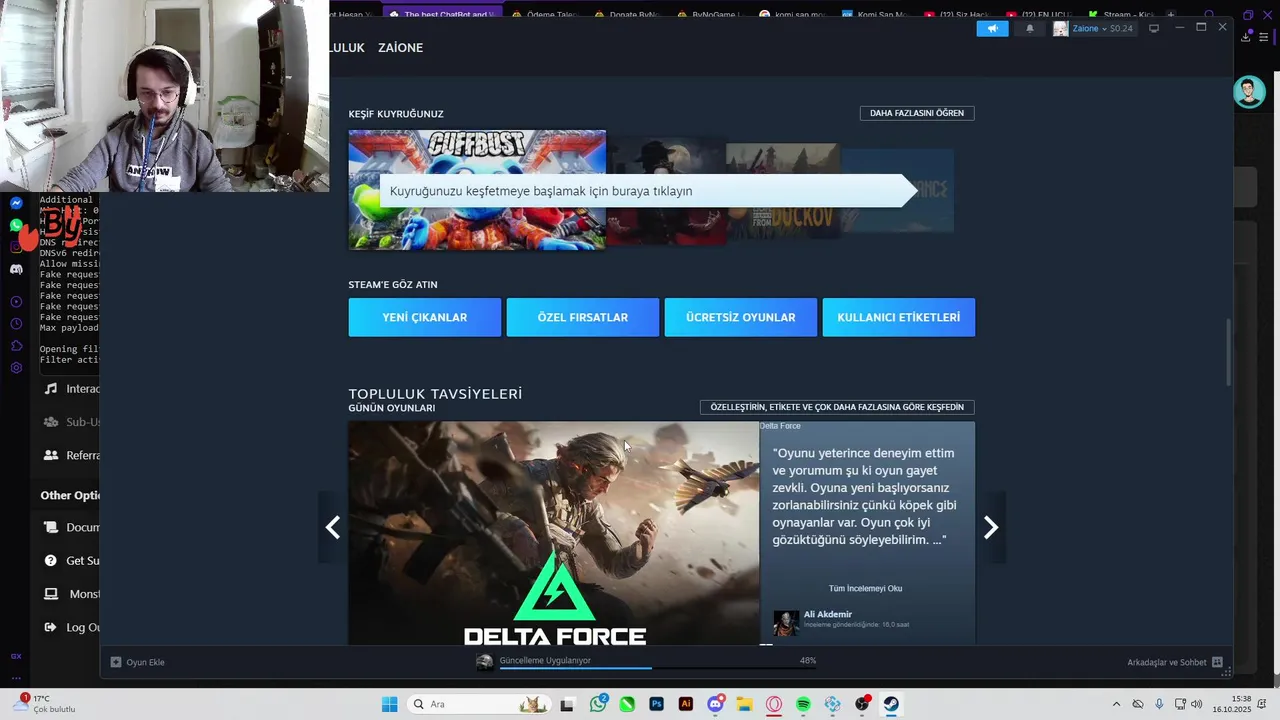
Task: Open extensions cube icon in browser sidebar
Action: 16,346
